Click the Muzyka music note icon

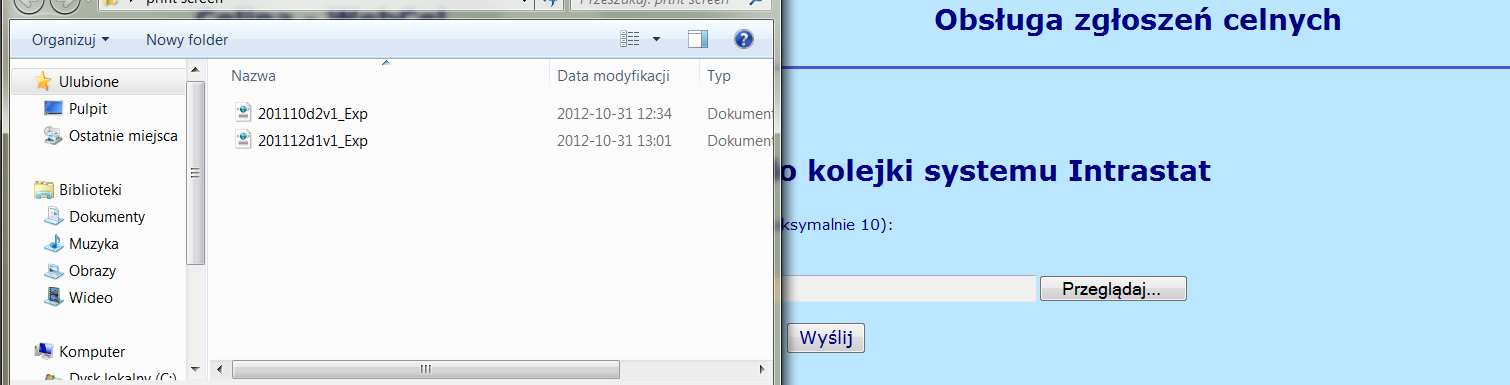[x=53, y=244]
